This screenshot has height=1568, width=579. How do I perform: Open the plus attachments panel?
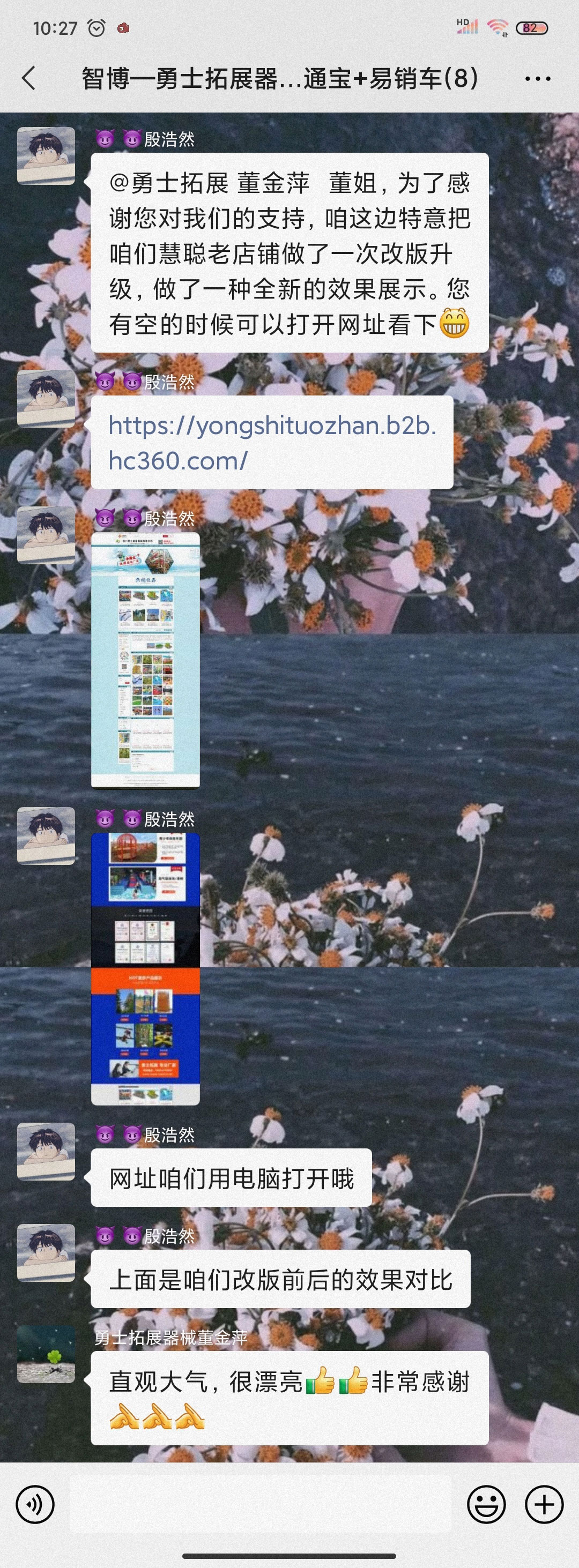(x=544, y=1504)
